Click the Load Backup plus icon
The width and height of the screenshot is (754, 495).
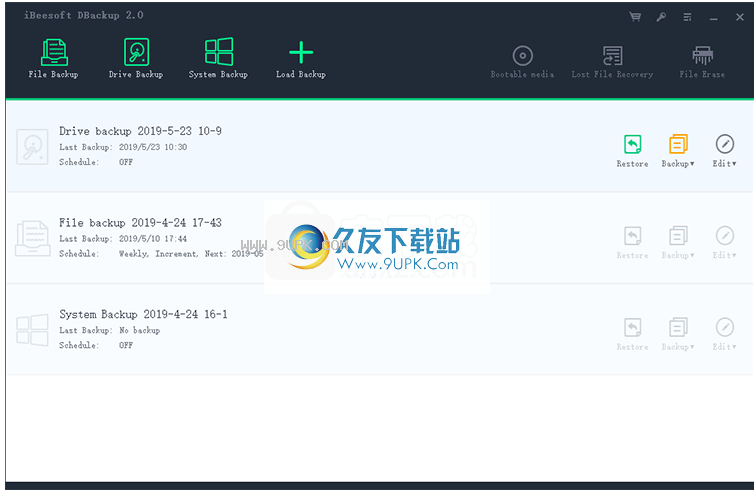click(x=301, y=52)
